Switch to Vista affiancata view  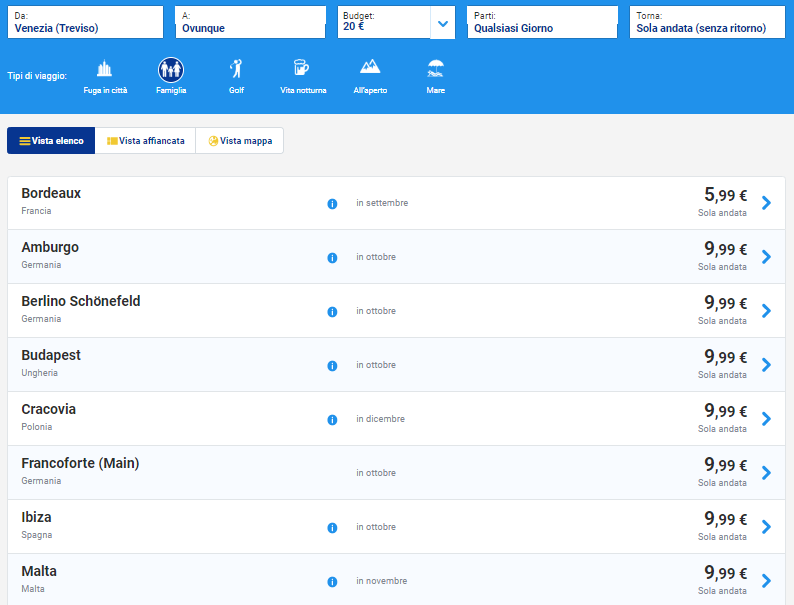click(x=145, y=141)
